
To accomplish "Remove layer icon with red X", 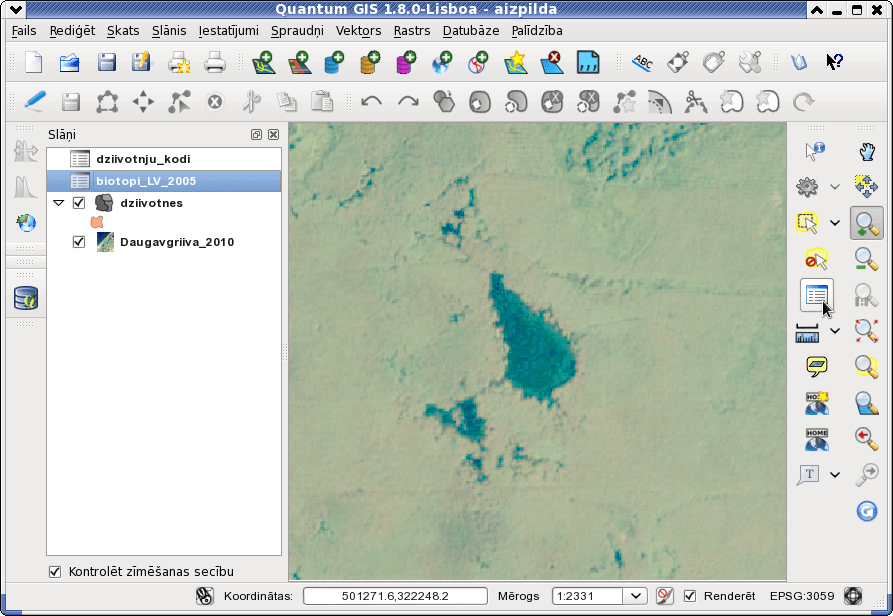I will (551, 62).
